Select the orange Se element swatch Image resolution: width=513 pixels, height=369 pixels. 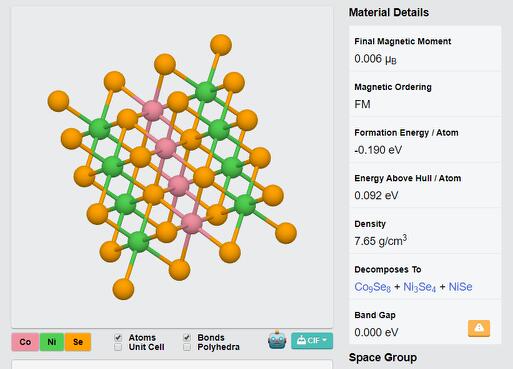(x=78, y=342)
